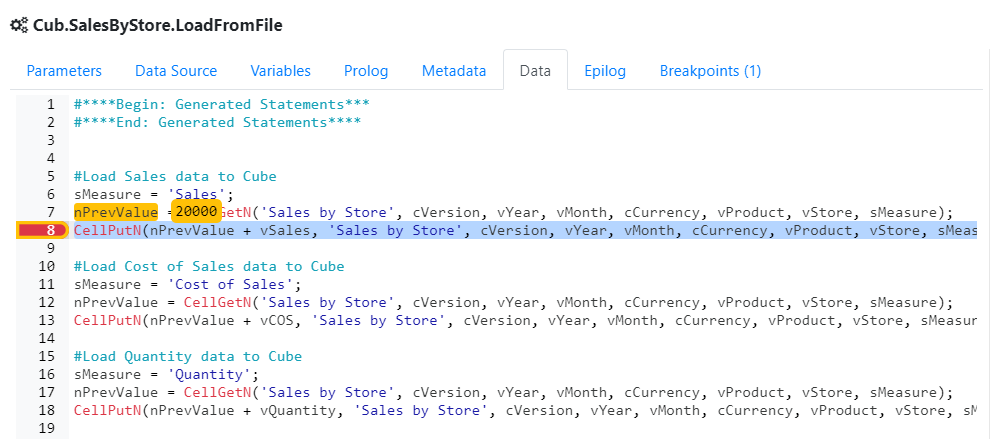The width and height of the screenshot is (990, 439).
Task: Click line number 7 in the gutter
Action: click(x=49, y=212)
